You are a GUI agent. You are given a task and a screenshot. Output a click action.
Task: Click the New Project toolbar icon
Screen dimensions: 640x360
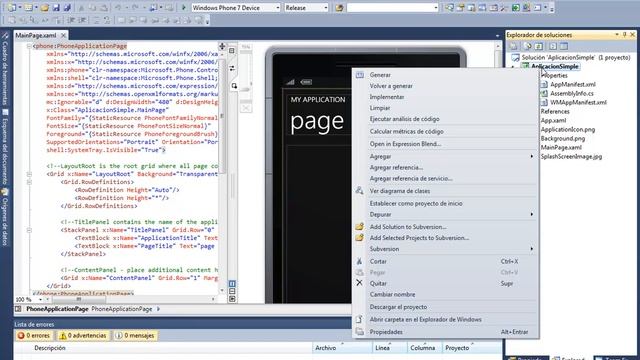(x=11, y=7)
